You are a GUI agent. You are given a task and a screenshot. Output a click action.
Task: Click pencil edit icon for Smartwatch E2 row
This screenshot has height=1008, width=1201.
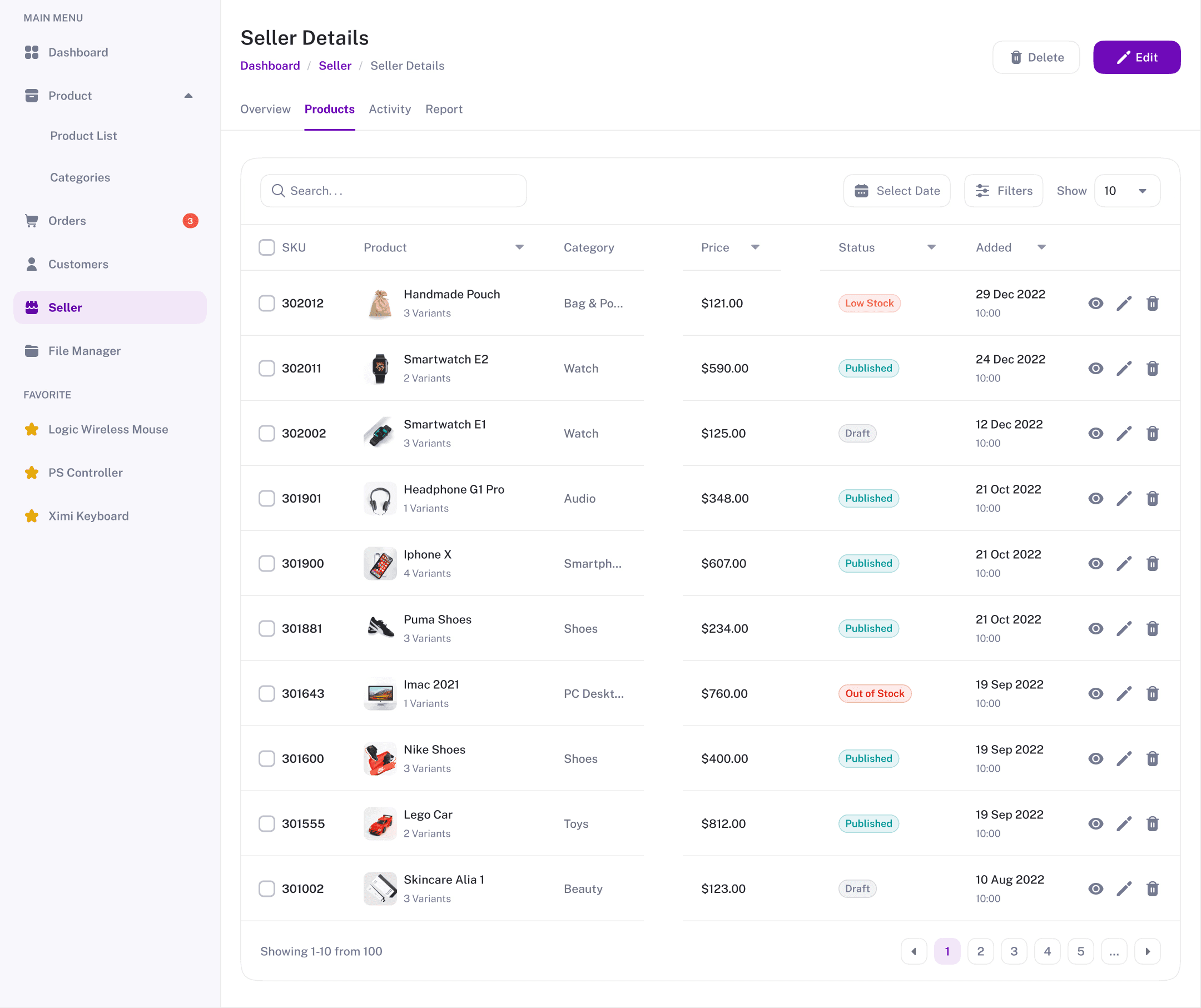1124,368
